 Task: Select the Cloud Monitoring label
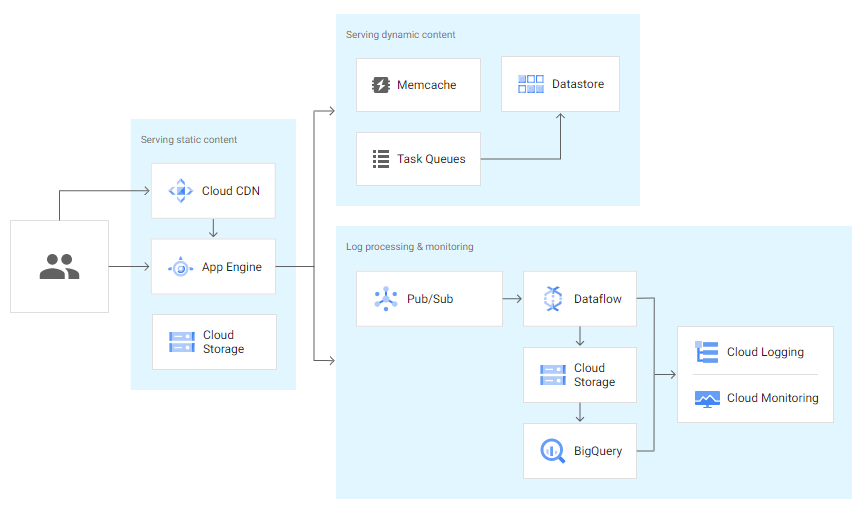772,398
